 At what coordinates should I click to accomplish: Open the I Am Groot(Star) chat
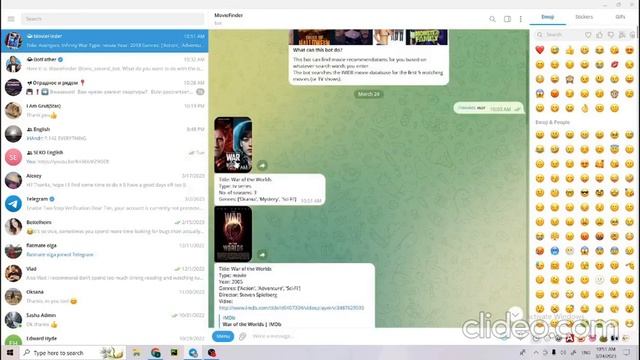click(x=104, y=111)
